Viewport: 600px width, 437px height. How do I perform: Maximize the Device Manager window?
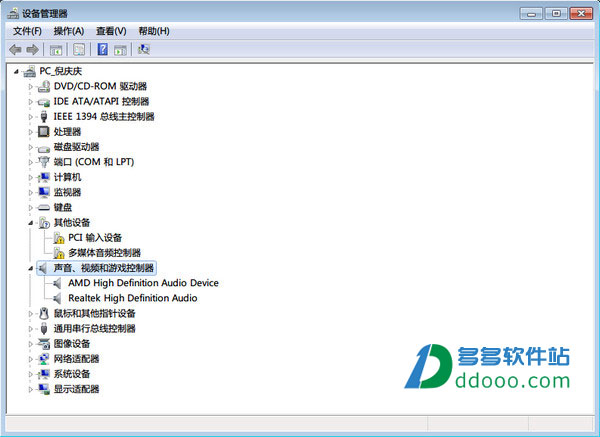[x=556, y=14]
